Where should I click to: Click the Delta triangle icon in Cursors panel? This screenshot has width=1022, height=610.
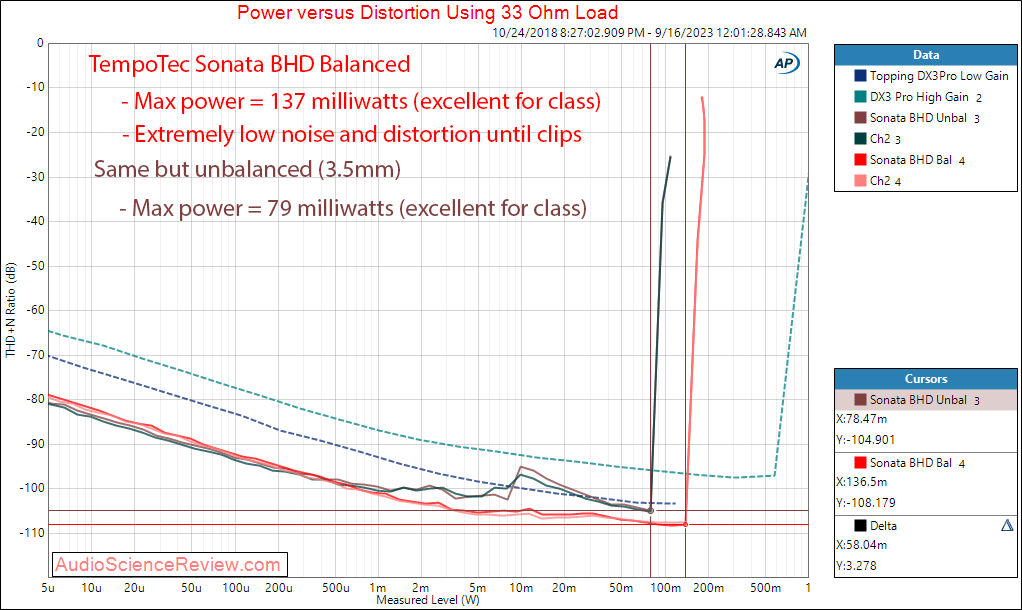tap(1007, 525)
